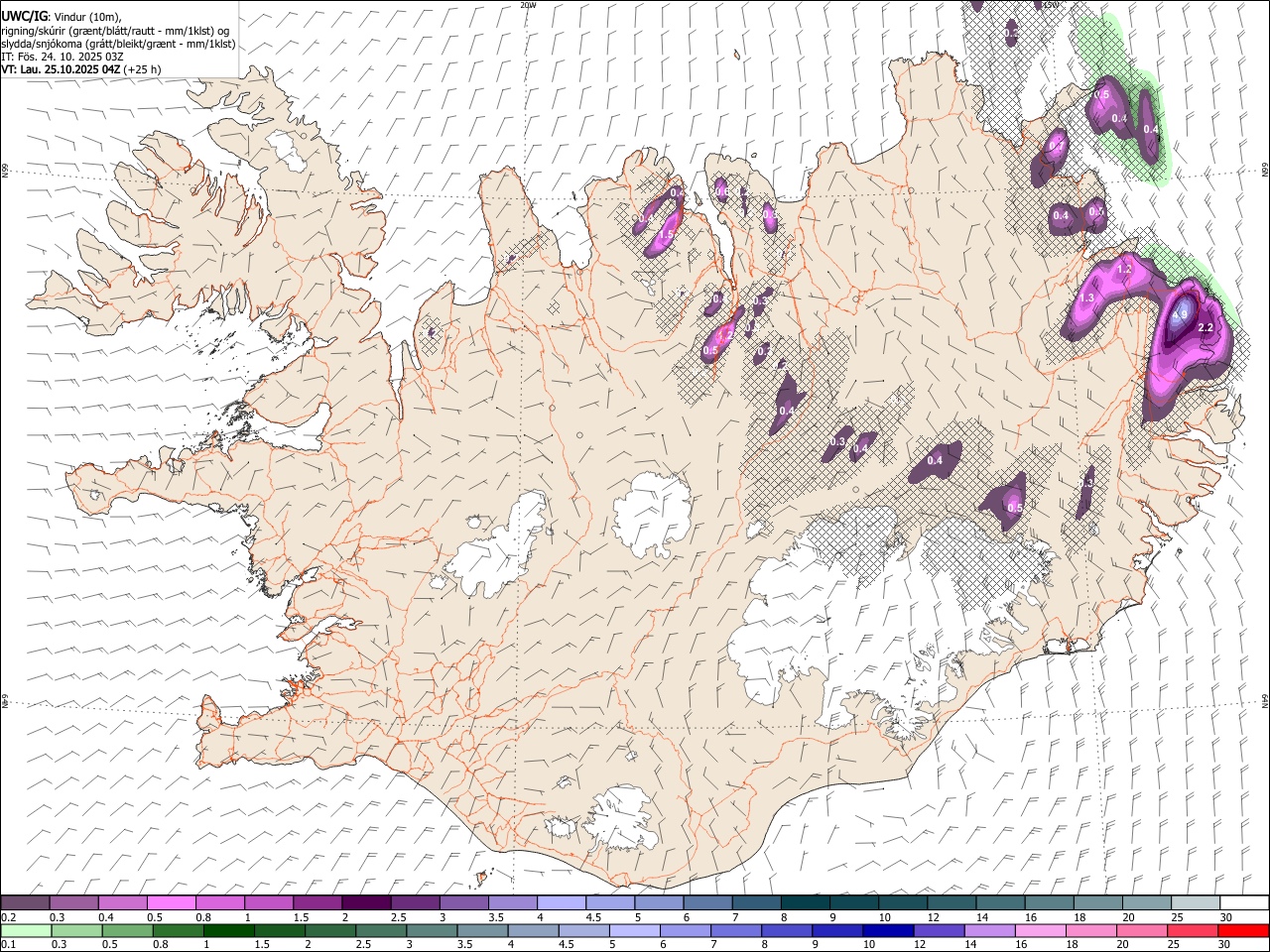Pick the 2 green swatch in lower legend
Image resolution: width=1270 pixels, height=952 pixels.
pyautogui.click(x=329, y=930)
